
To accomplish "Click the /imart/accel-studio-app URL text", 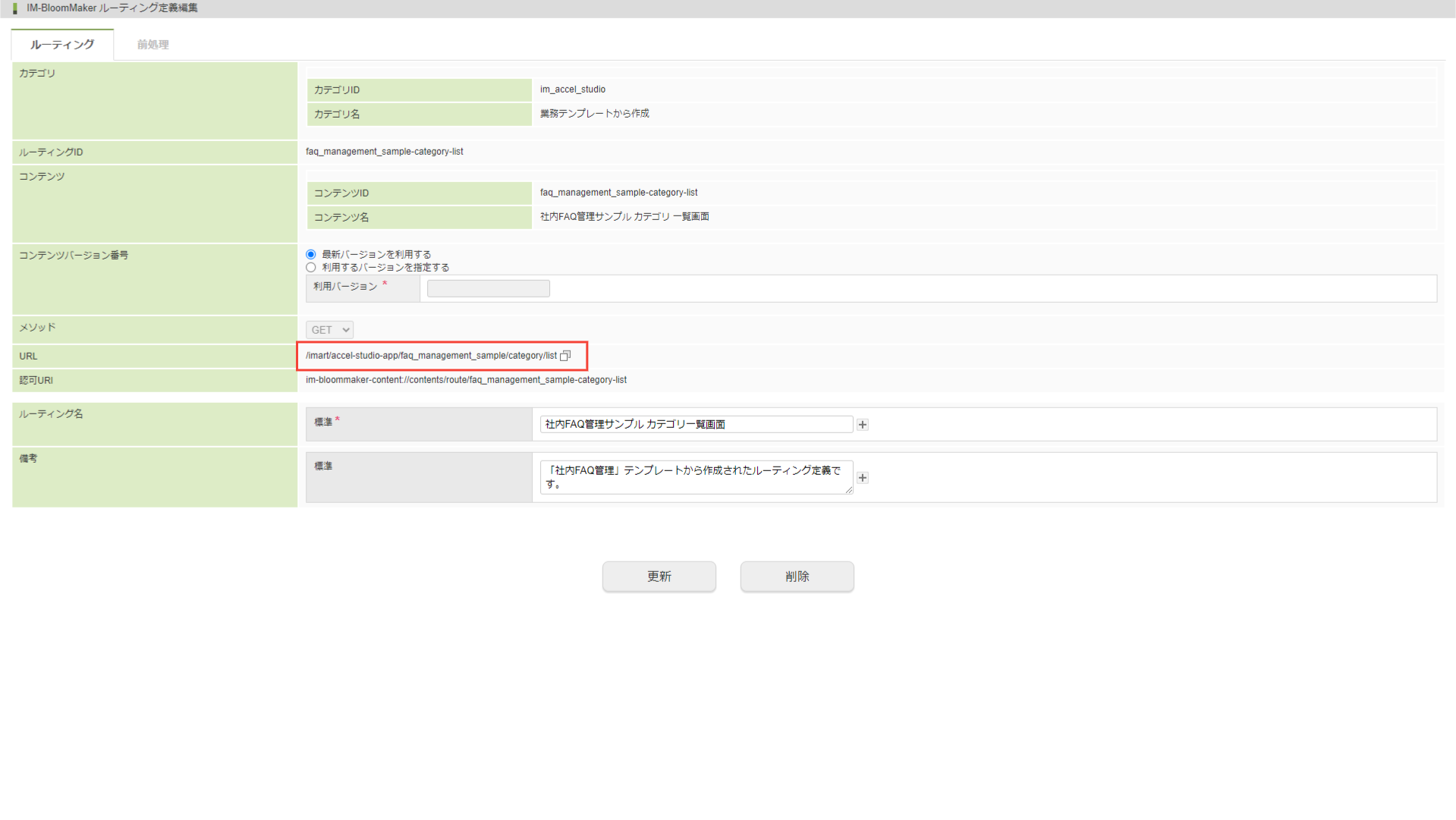I will coord(431,356).
